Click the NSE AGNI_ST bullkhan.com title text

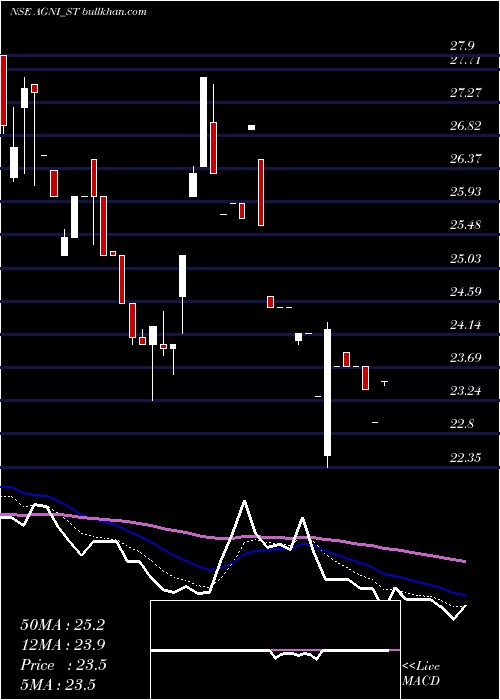click(78, 12)
